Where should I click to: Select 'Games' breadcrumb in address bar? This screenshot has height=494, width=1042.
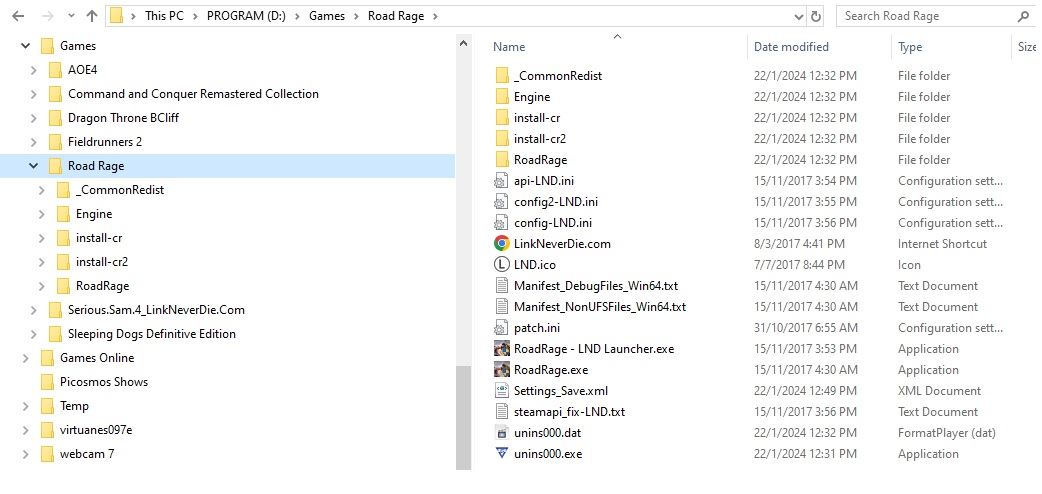tap(326, 16)
